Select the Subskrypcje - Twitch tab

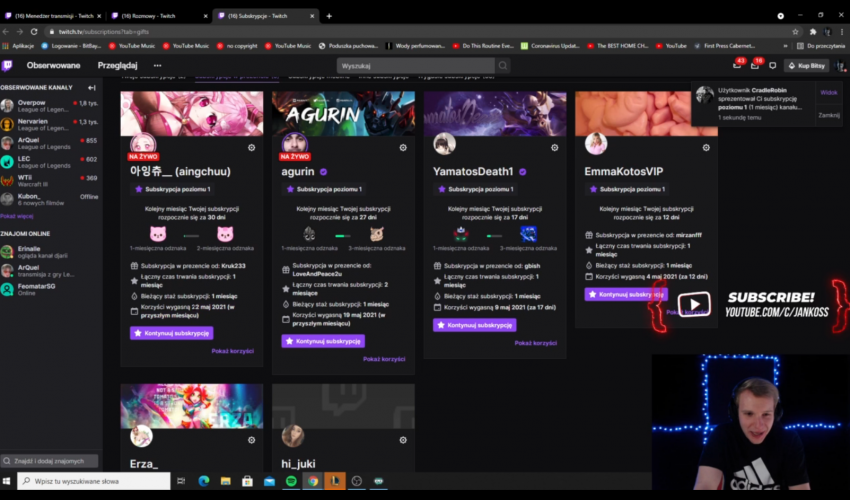(266, 16)
